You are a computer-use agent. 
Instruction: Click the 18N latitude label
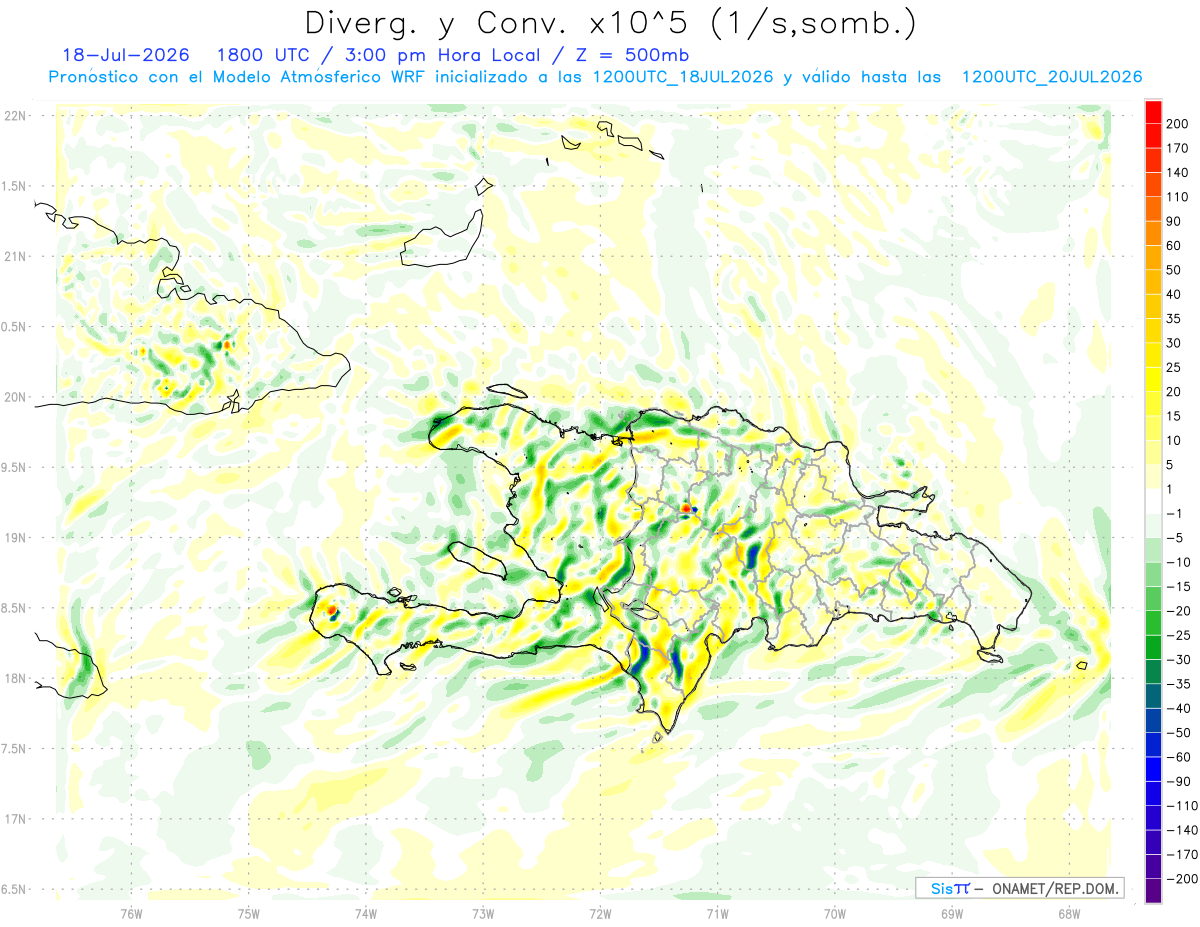click(x=15, y=679)
